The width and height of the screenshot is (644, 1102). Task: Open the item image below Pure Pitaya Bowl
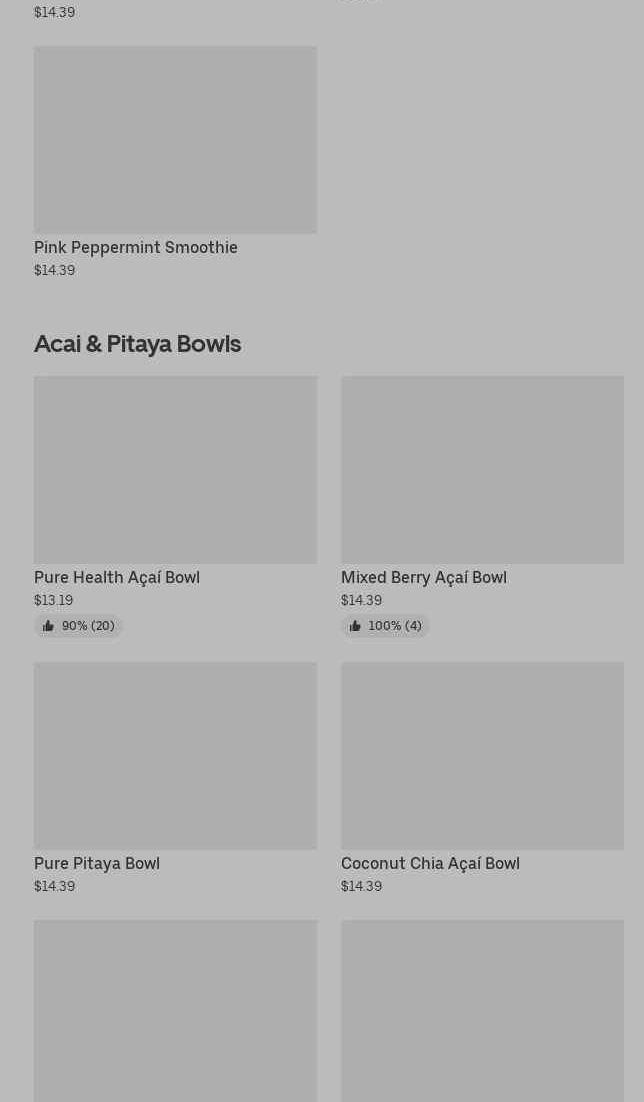coord(175,1010)
